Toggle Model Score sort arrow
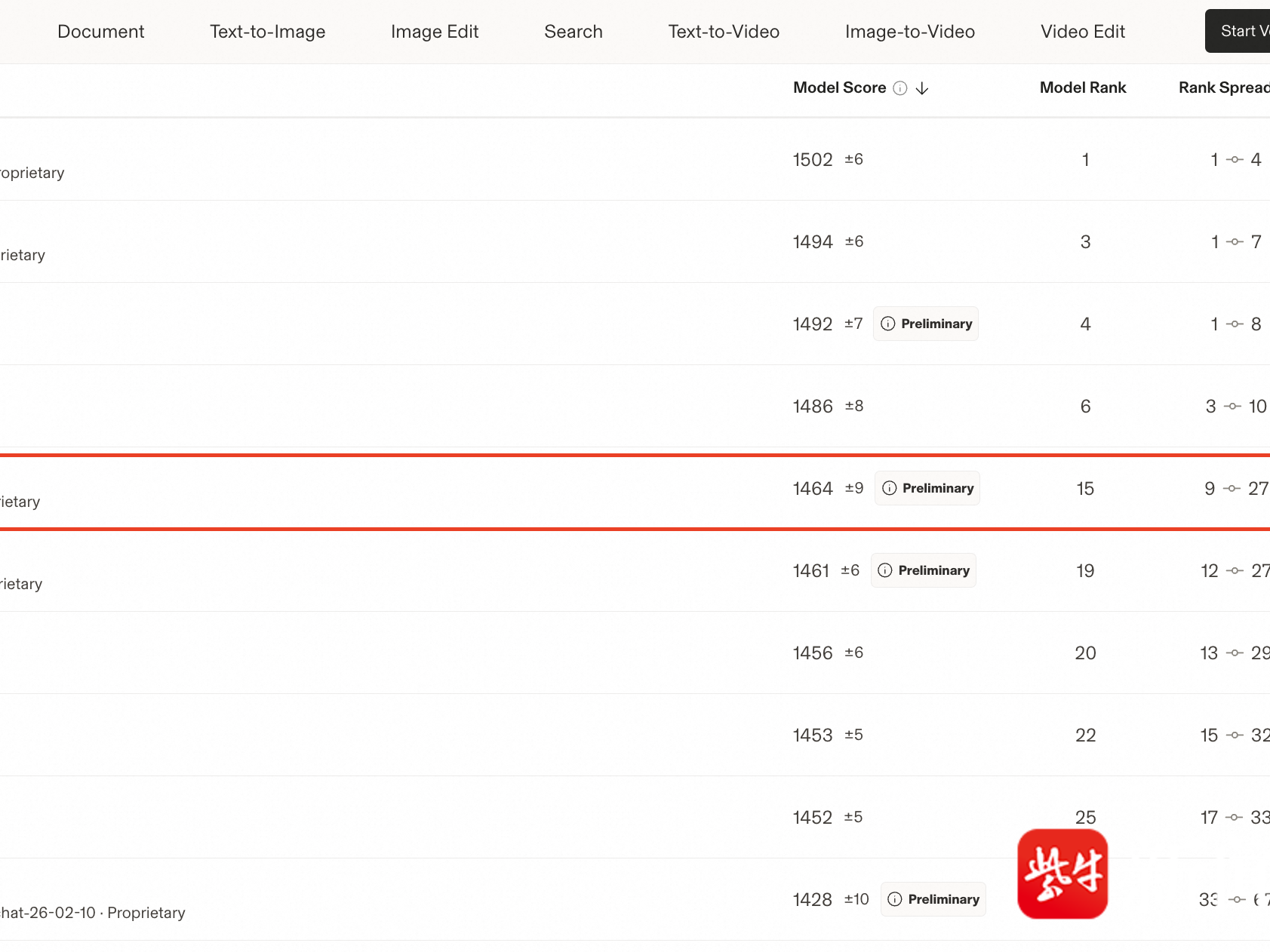The width and height of the screenshot is (1270, 952). [922, 88]
